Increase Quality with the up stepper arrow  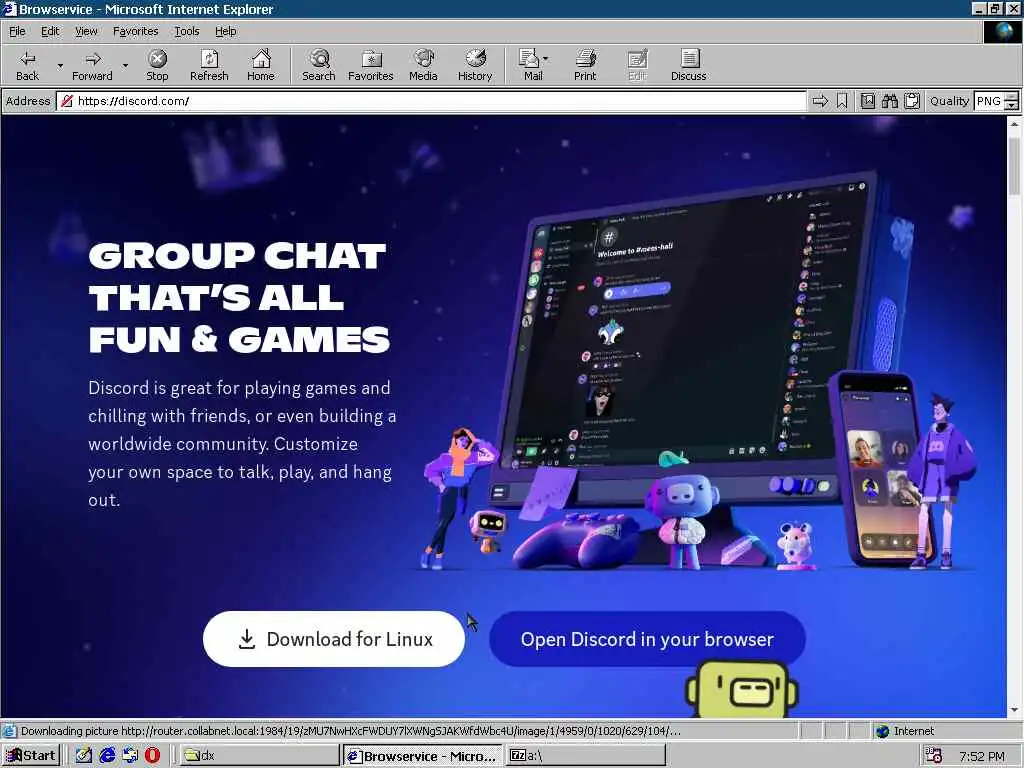tap(1012, 97)
